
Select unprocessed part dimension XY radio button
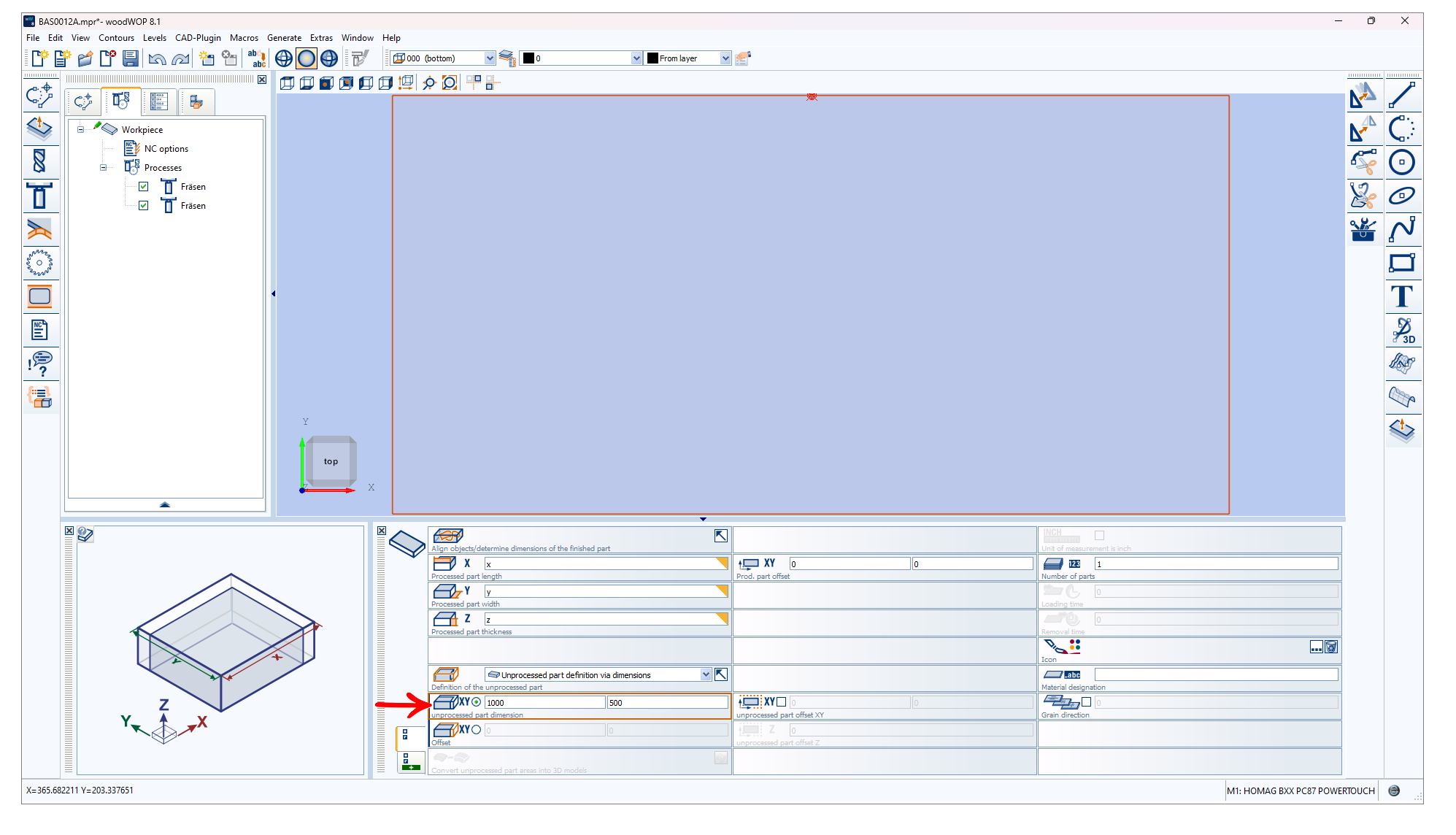(477, 702)
